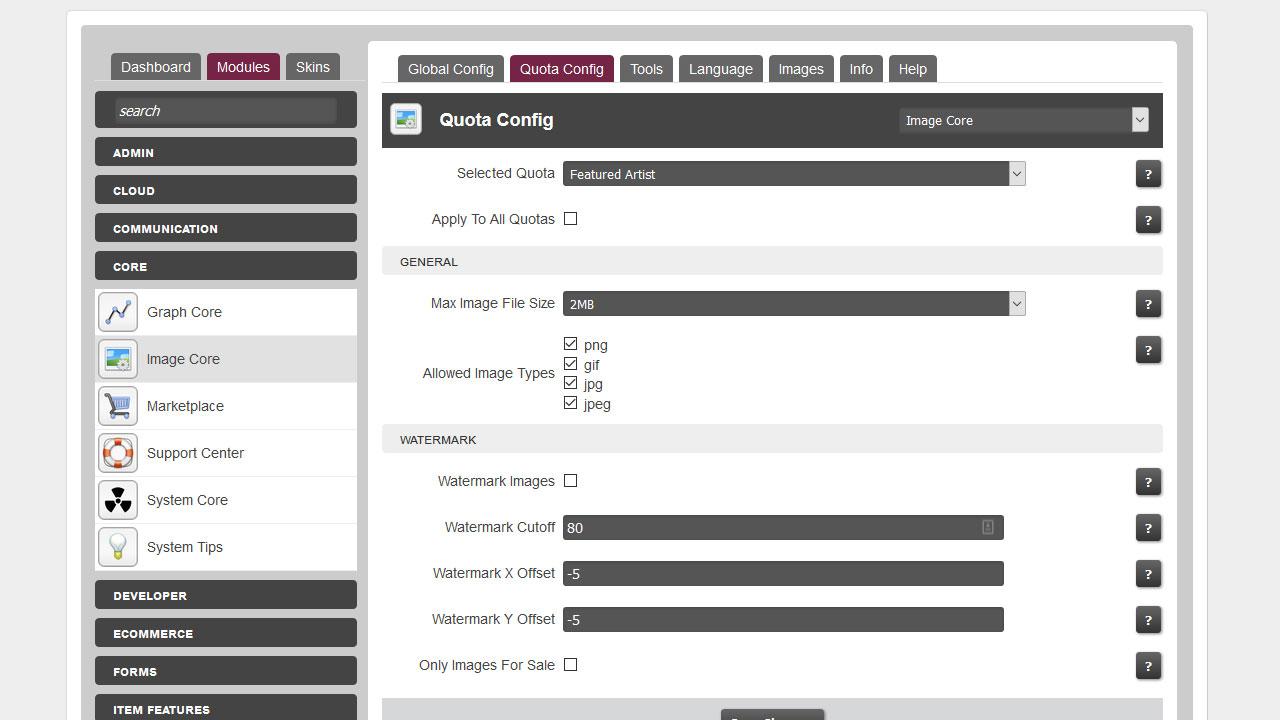Uncheck the png image type

pos(570,344)
